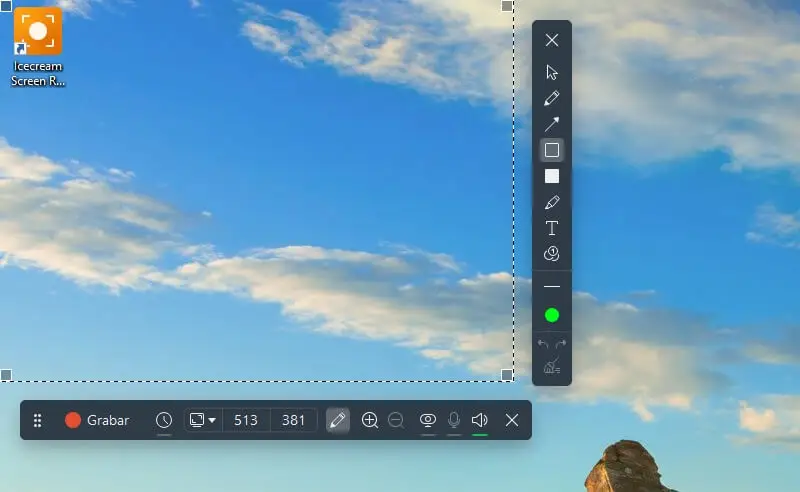The width and height of the screenshot is (800, 492).
Task: Select the outlined rectangle tool
Action: (552, 150)
